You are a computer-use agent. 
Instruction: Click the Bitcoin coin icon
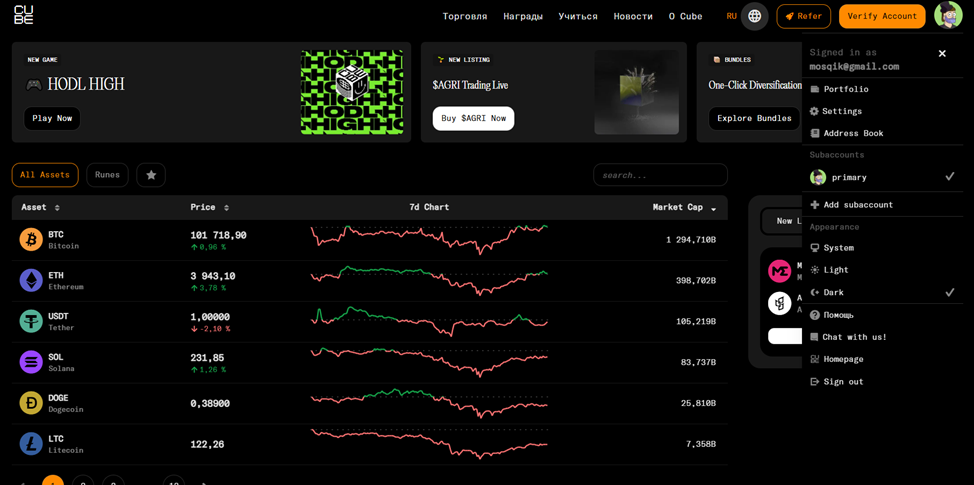(31, 240)
